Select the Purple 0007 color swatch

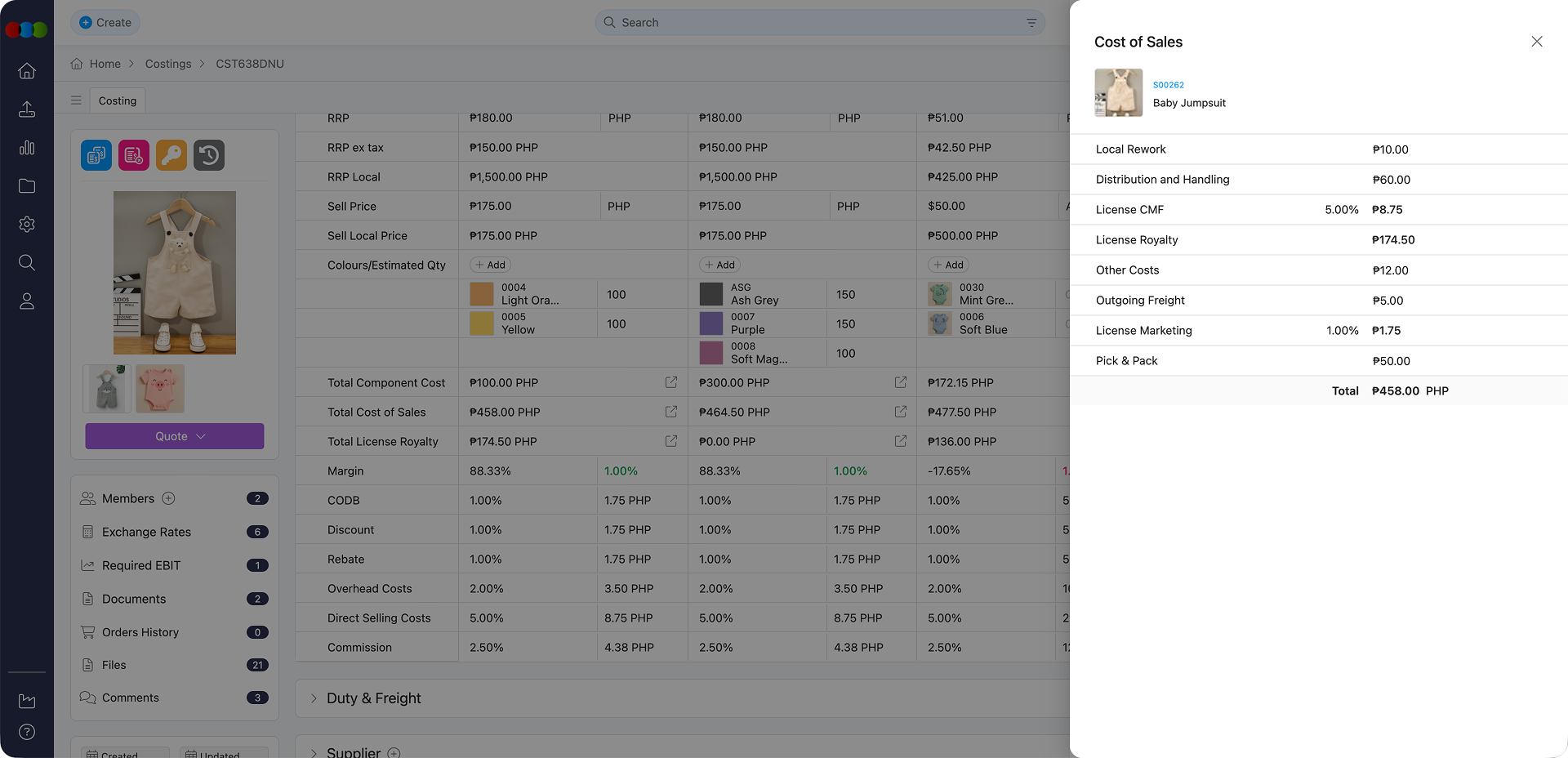(710, 323)
